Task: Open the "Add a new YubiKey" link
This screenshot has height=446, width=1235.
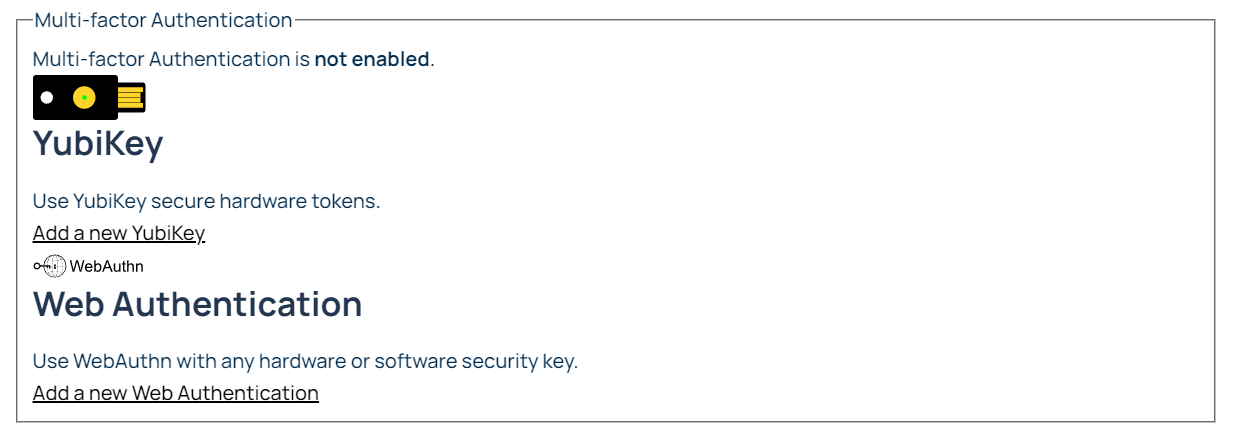Action: (x=119, y=233)
